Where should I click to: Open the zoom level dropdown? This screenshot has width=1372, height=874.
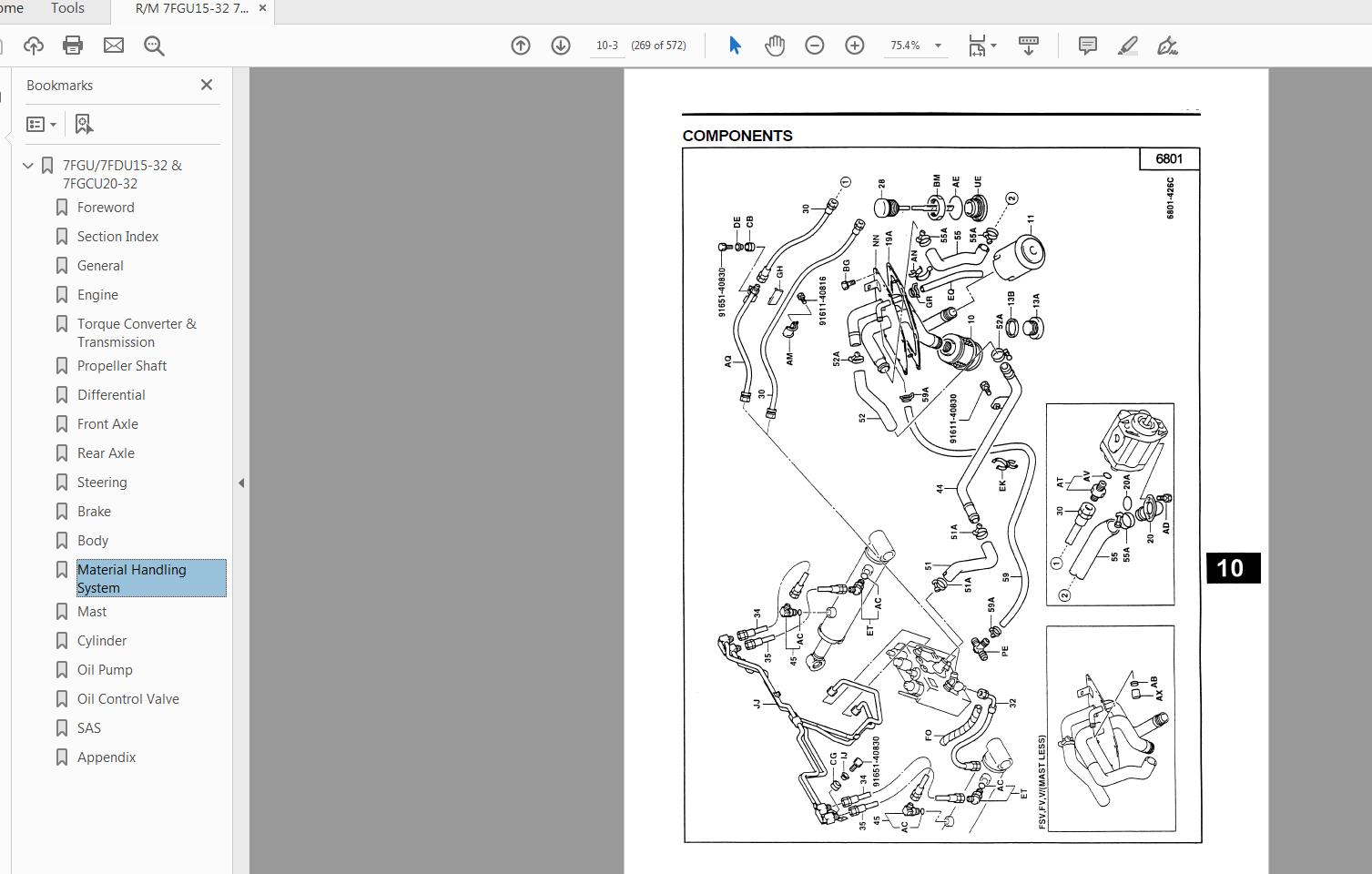(938, 46)
